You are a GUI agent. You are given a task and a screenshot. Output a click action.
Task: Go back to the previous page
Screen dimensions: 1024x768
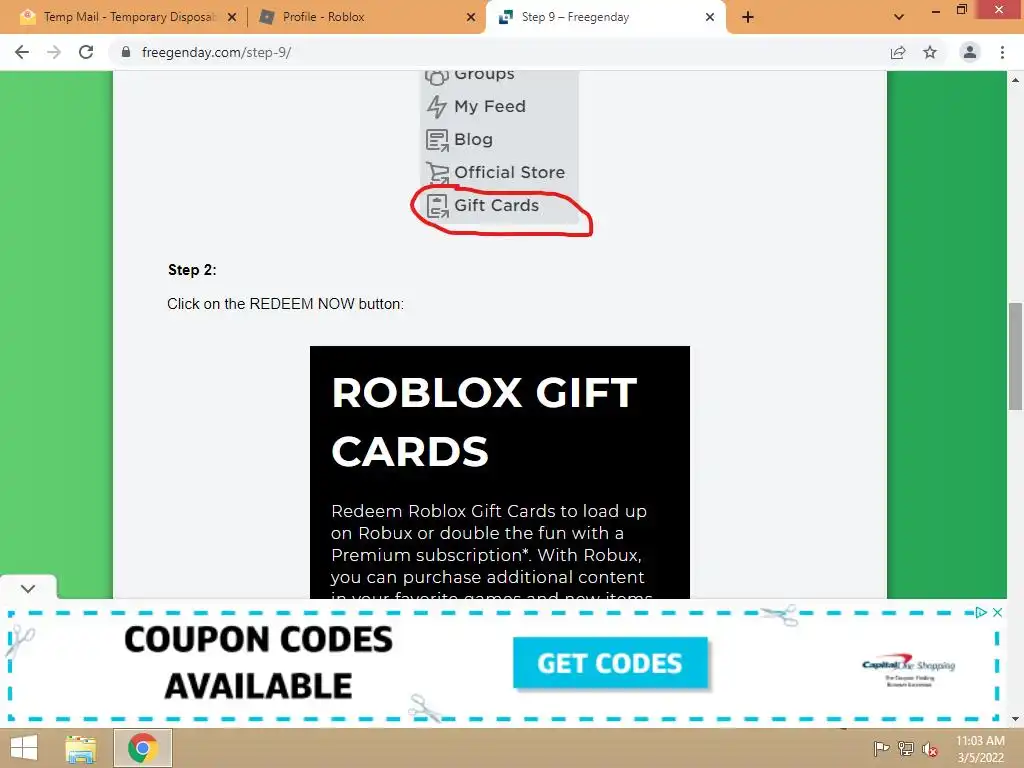(22, 52)
